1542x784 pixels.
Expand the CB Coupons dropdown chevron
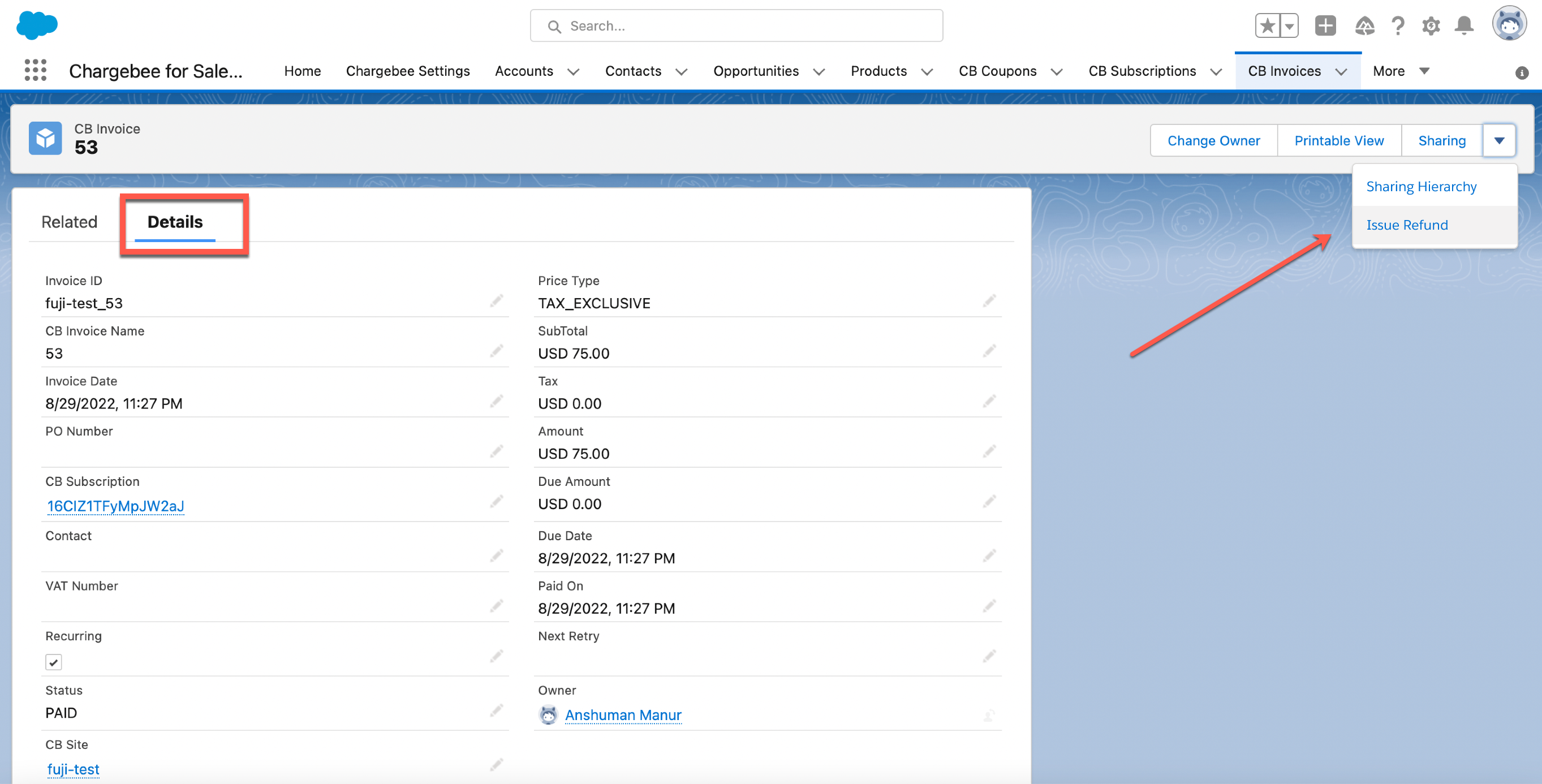(x=1057, y=72)
